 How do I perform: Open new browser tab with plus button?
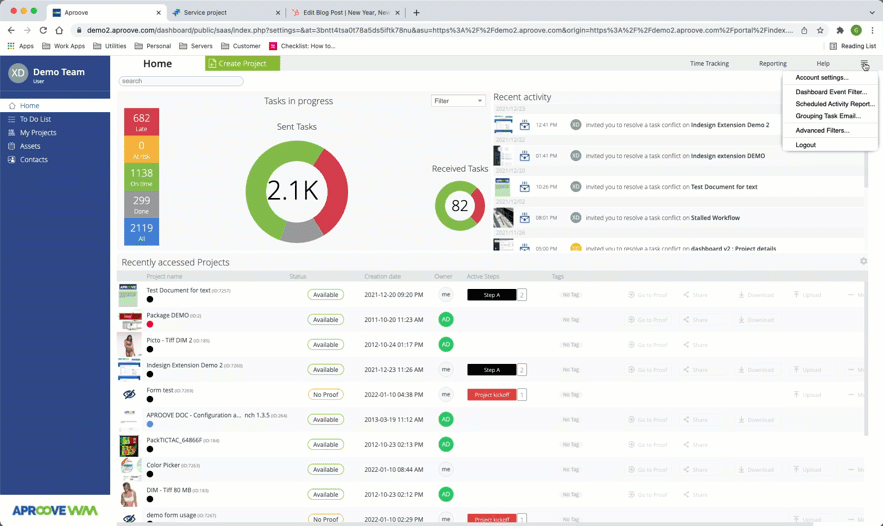tap(416, 12)
